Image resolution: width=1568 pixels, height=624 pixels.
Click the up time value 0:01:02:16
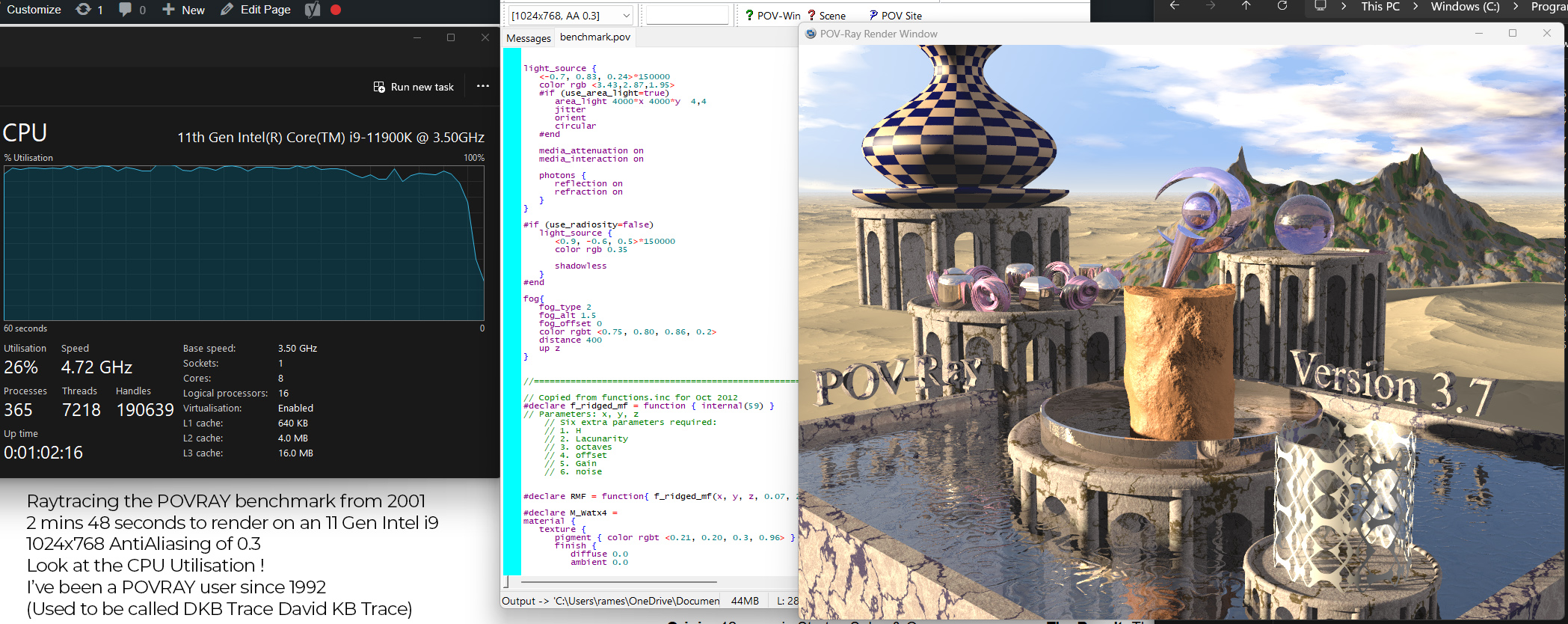[43, 453]
